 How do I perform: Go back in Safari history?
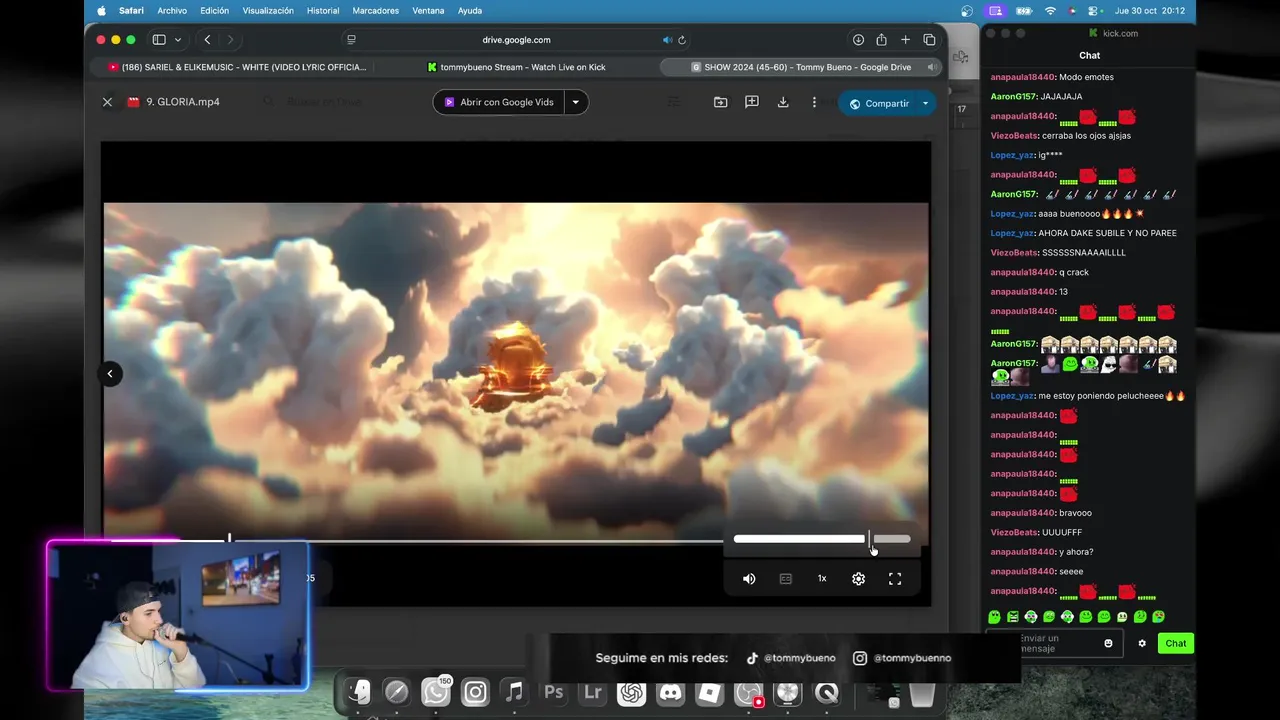pyautogui.click(x=207, y=40)
